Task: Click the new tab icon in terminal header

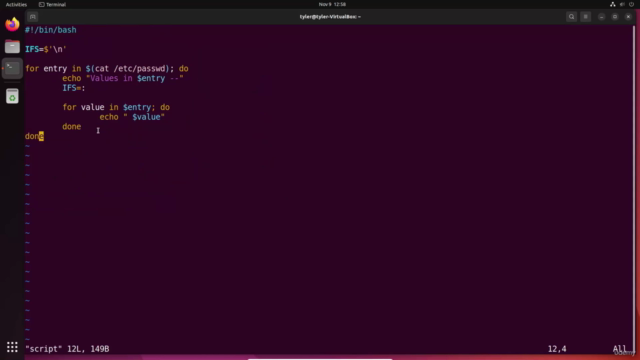Action: (33, 17)
